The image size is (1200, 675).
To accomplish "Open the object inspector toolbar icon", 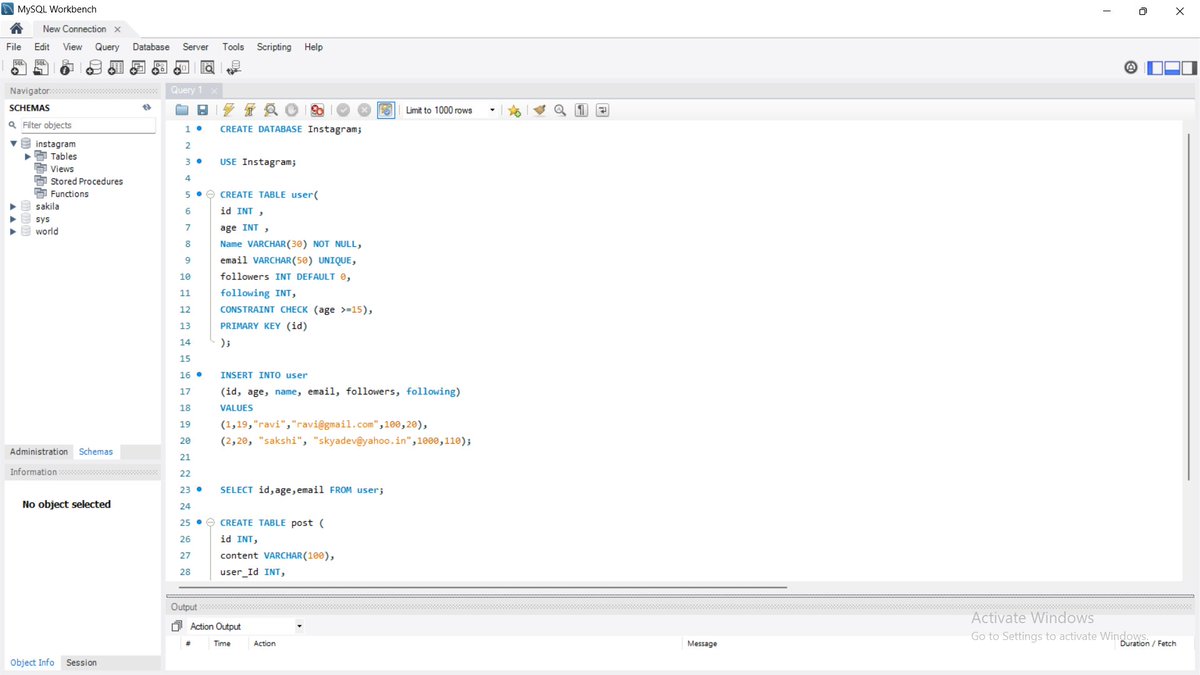I will coord(66,68).
